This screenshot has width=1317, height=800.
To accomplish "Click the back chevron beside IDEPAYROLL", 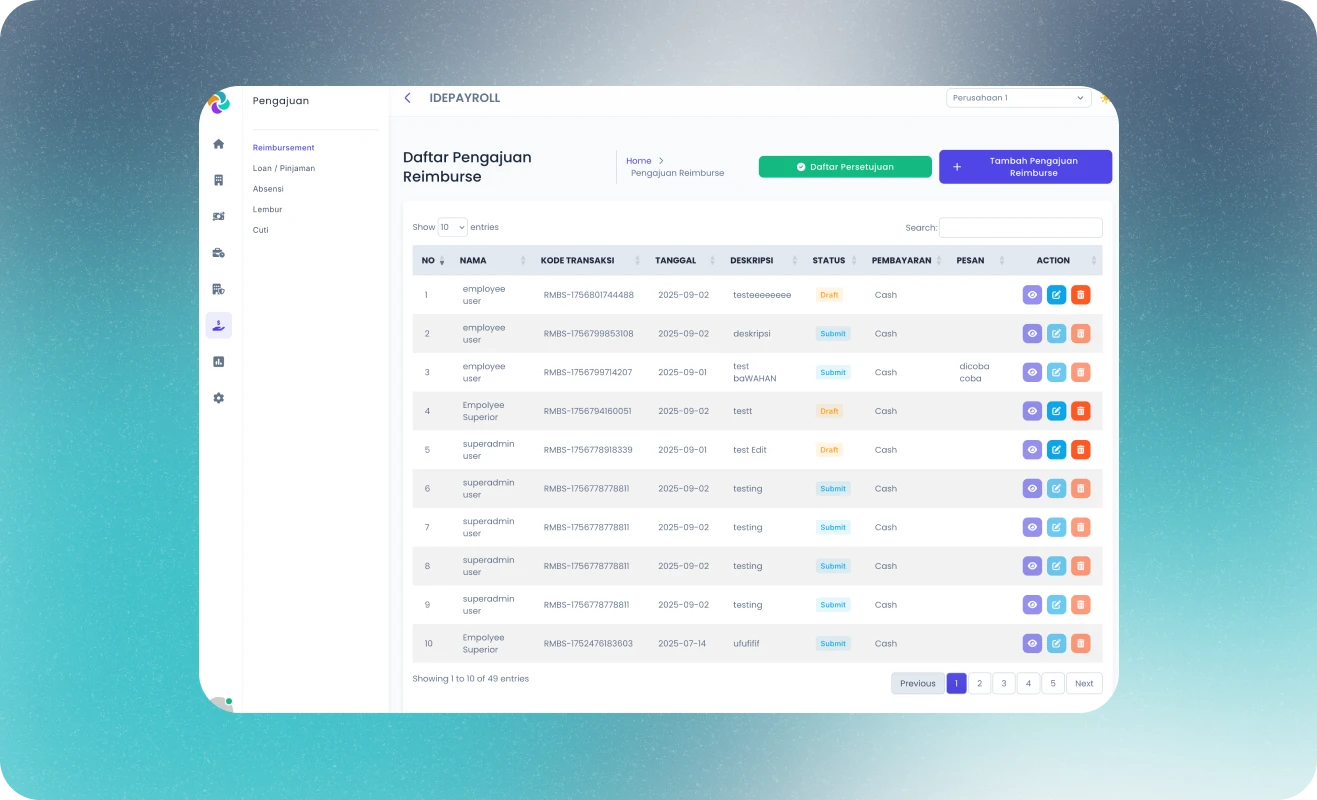I will (x=407, y=98).
